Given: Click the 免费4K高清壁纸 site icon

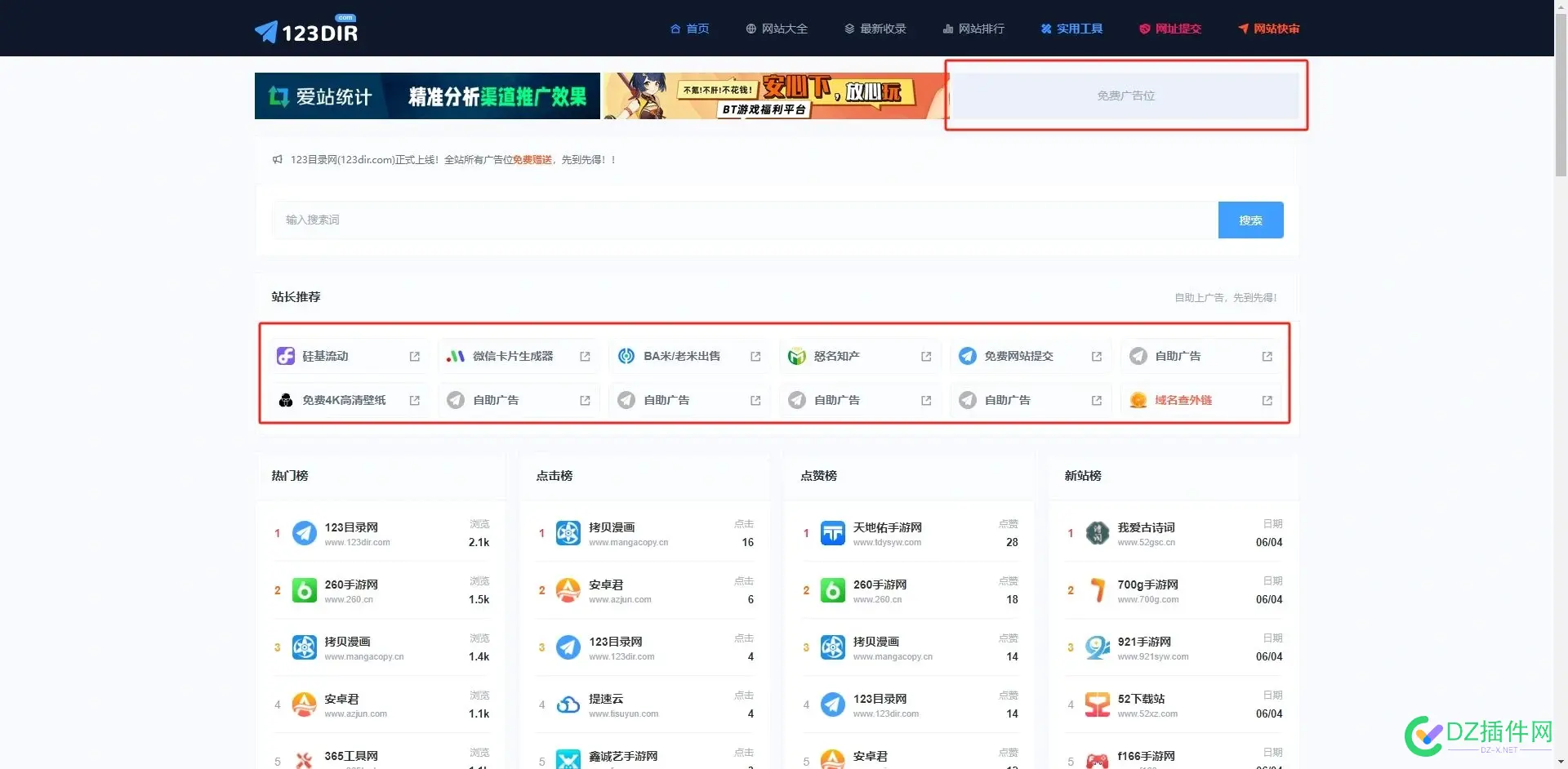Looking at the screenshot, I should [285, 401].
